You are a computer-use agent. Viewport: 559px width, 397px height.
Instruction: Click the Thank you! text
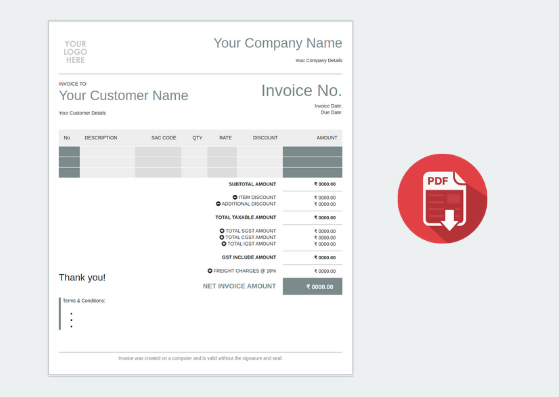pyautogui.click(x=82, y=278)
